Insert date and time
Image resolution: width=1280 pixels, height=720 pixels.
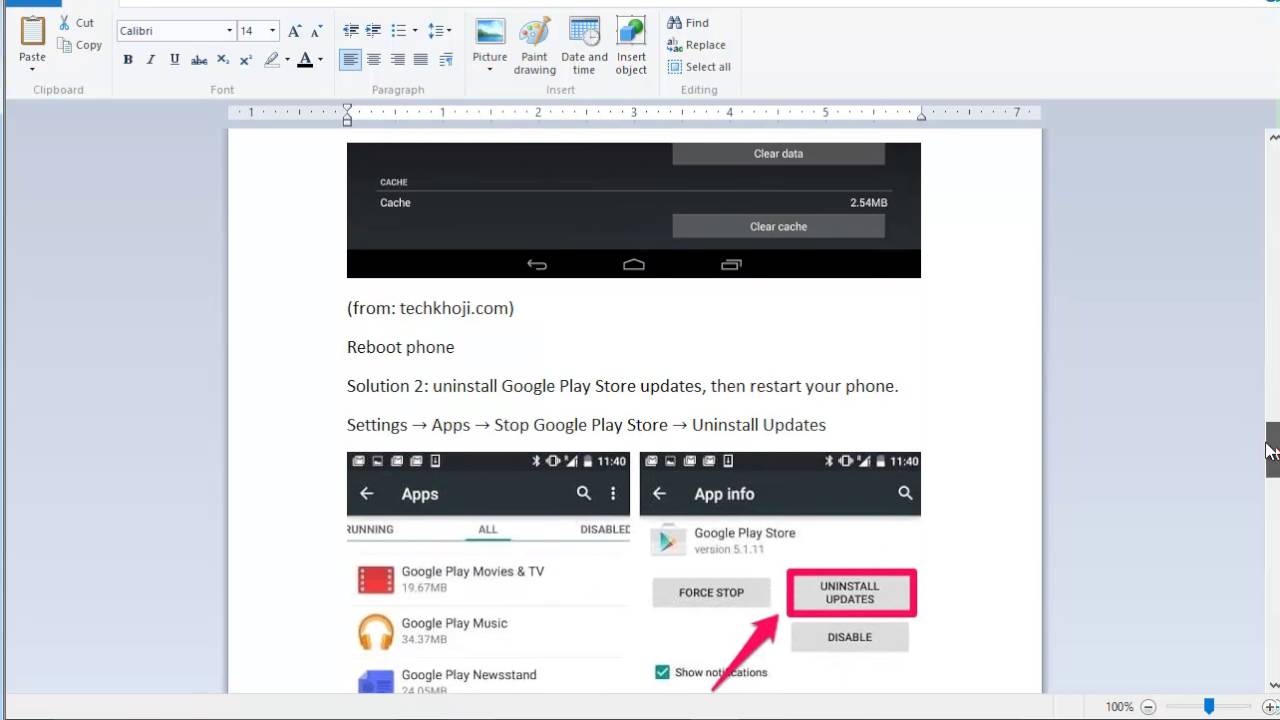[x=584, y=46]
